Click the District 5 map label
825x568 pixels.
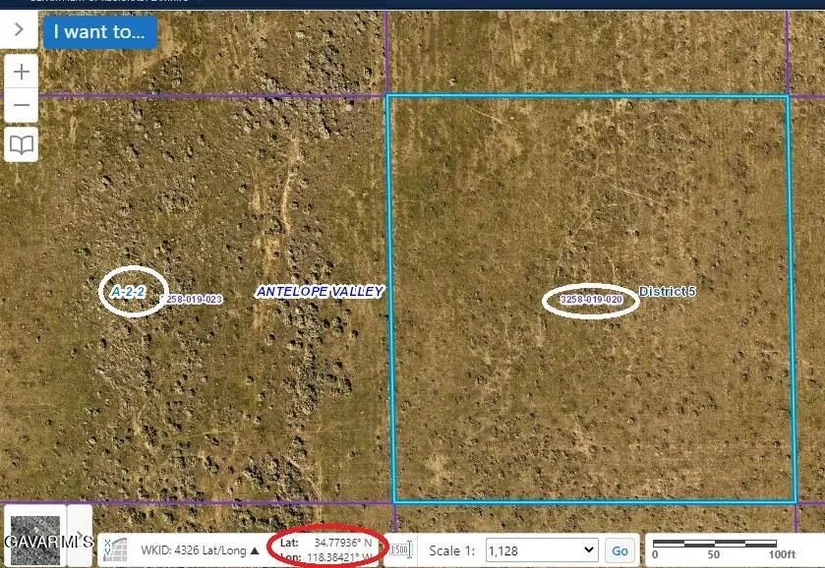click(x=667, y=292)
